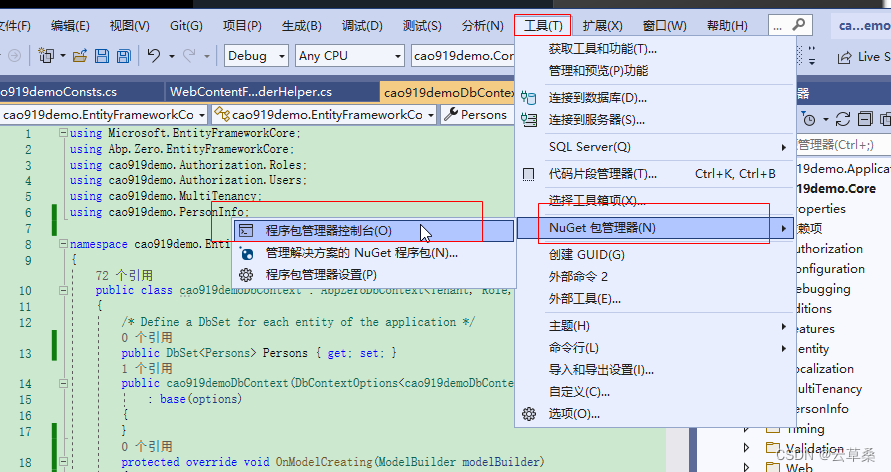Open the NuGet Package Manager submenu

[x=655, y=228]
